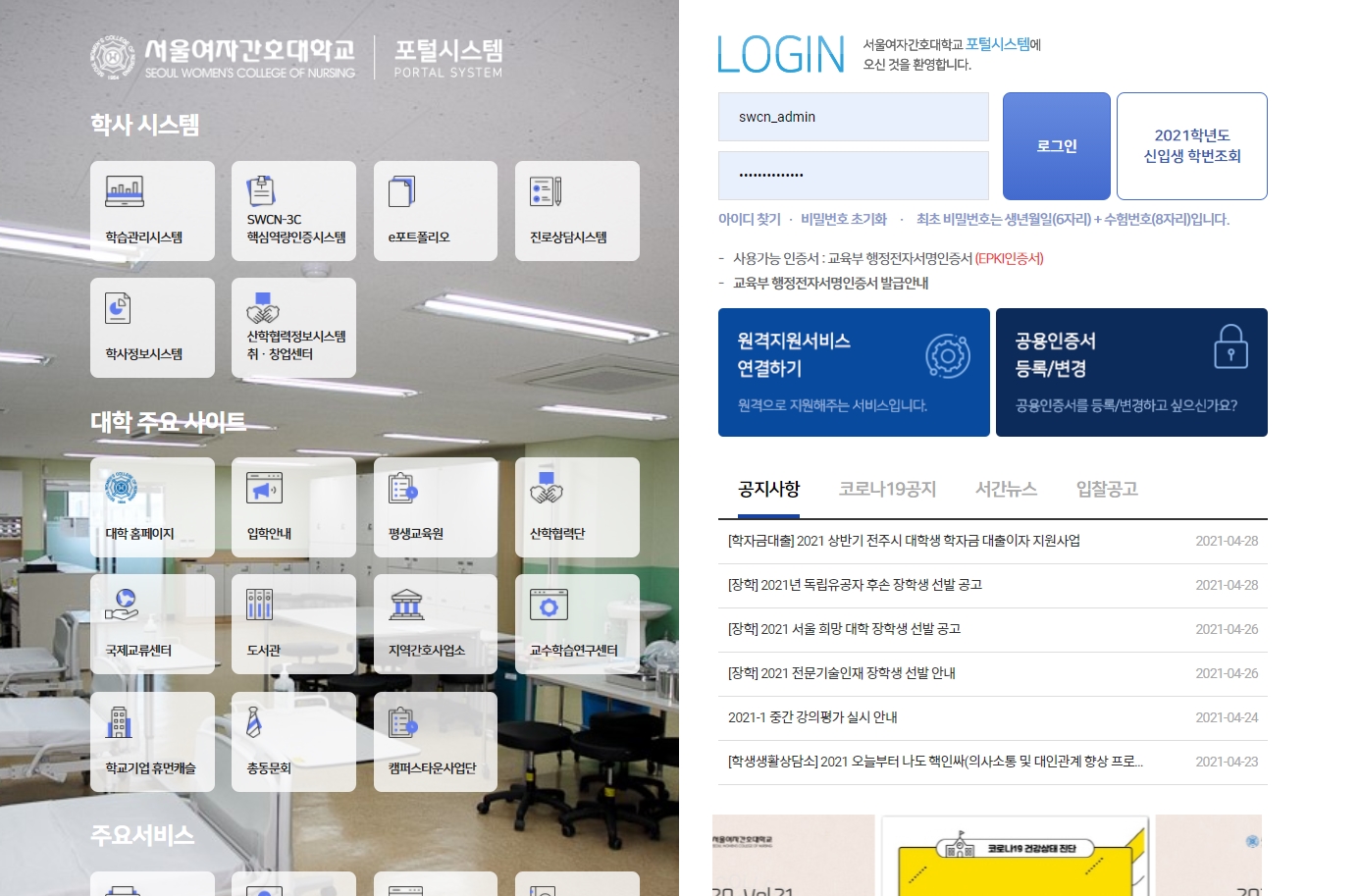Focus the swcn_admin ID field
Viewport: 1361px width, 896px height.
(854, 117)
